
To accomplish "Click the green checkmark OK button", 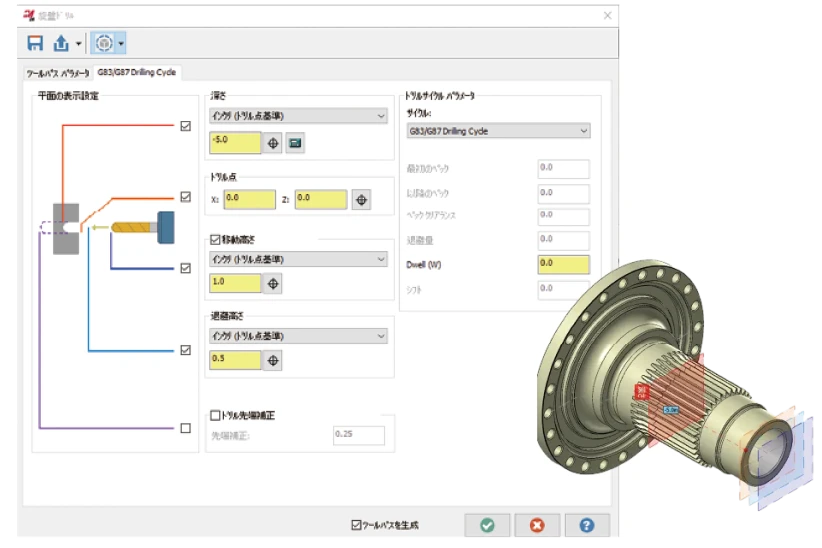I will [x=487, y=525].
